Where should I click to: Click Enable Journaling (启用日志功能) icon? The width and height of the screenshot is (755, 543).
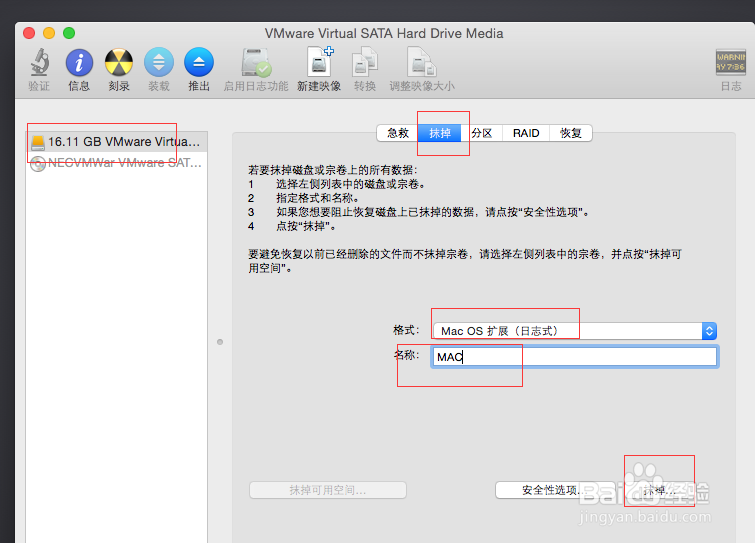coord(256,62)
